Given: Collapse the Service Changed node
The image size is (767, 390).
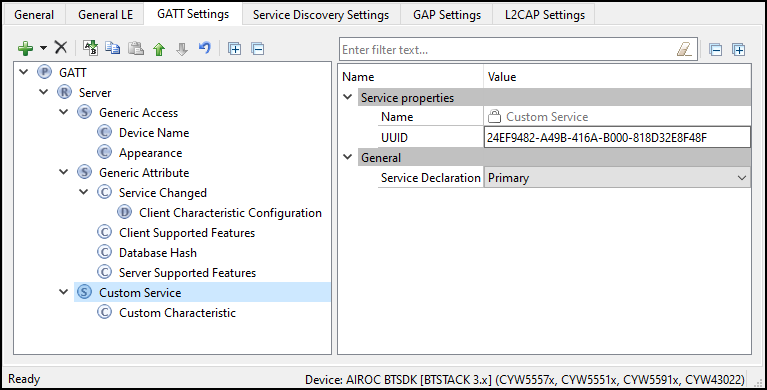Looking at the screenshot, I should pyautogui.click(x=84, y=192).
